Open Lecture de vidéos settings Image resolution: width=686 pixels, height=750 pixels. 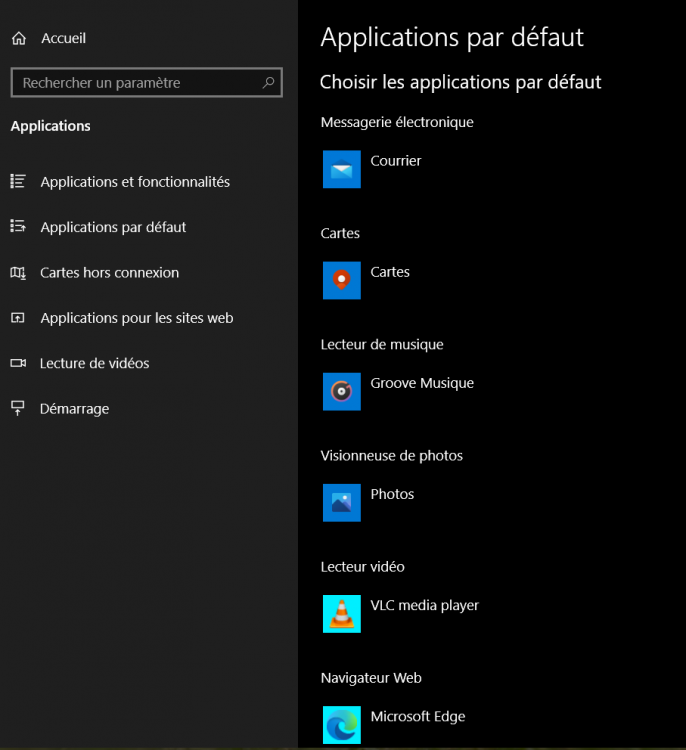click(95, 364)
